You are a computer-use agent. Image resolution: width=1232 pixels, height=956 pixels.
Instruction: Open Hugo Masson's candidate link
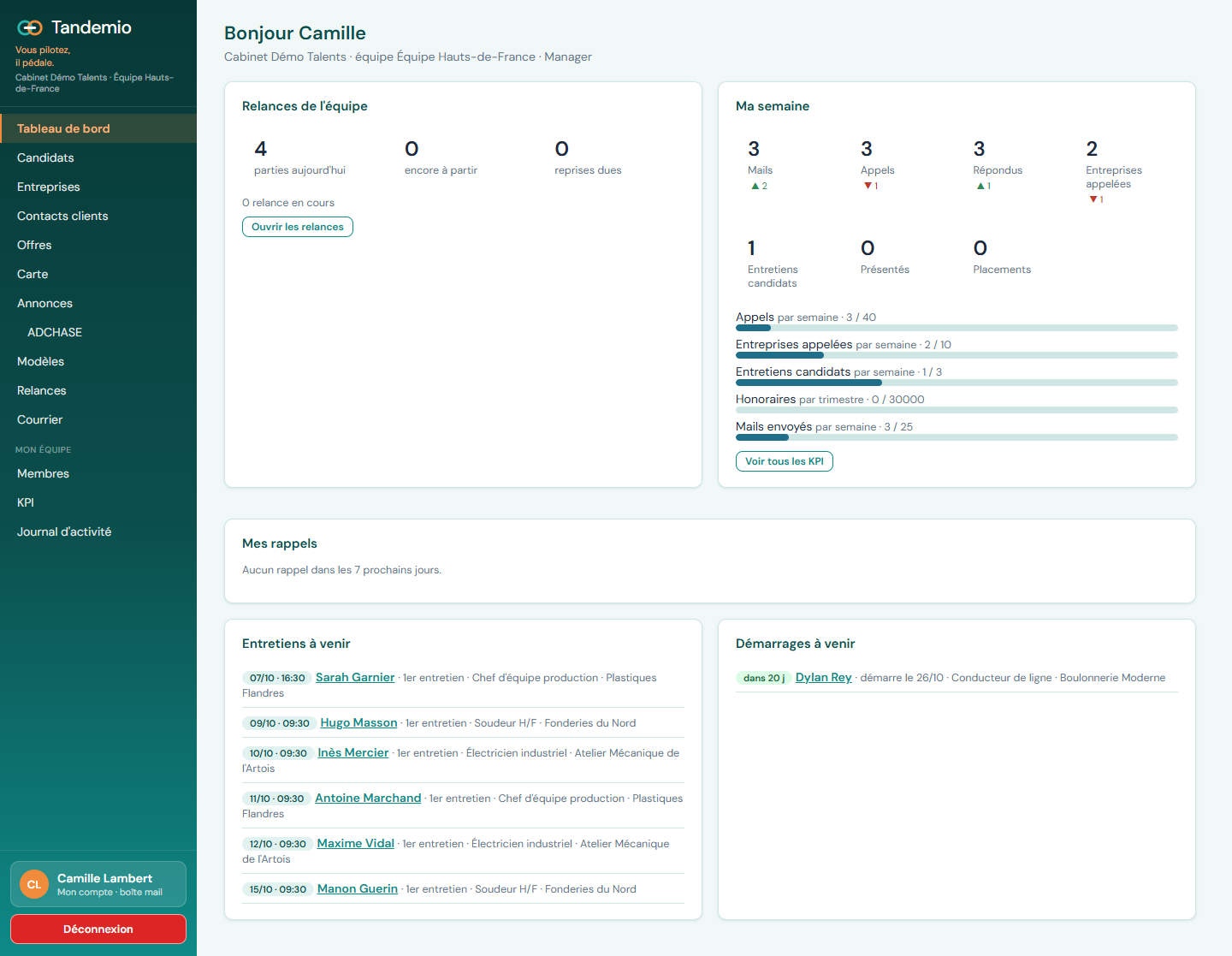click(x=358, y=722)
